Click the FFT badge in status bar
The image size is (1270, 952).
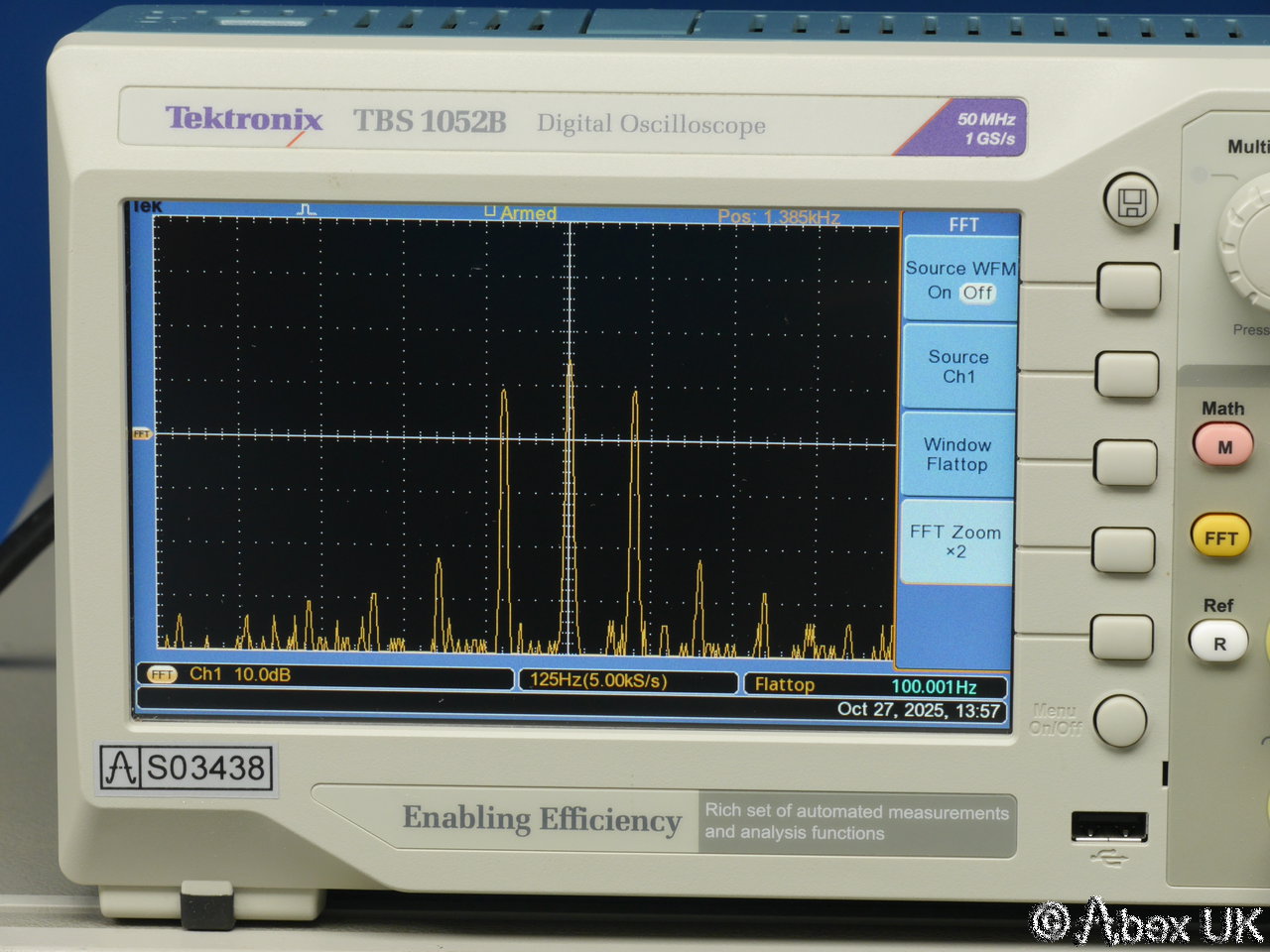coord(162,675)
